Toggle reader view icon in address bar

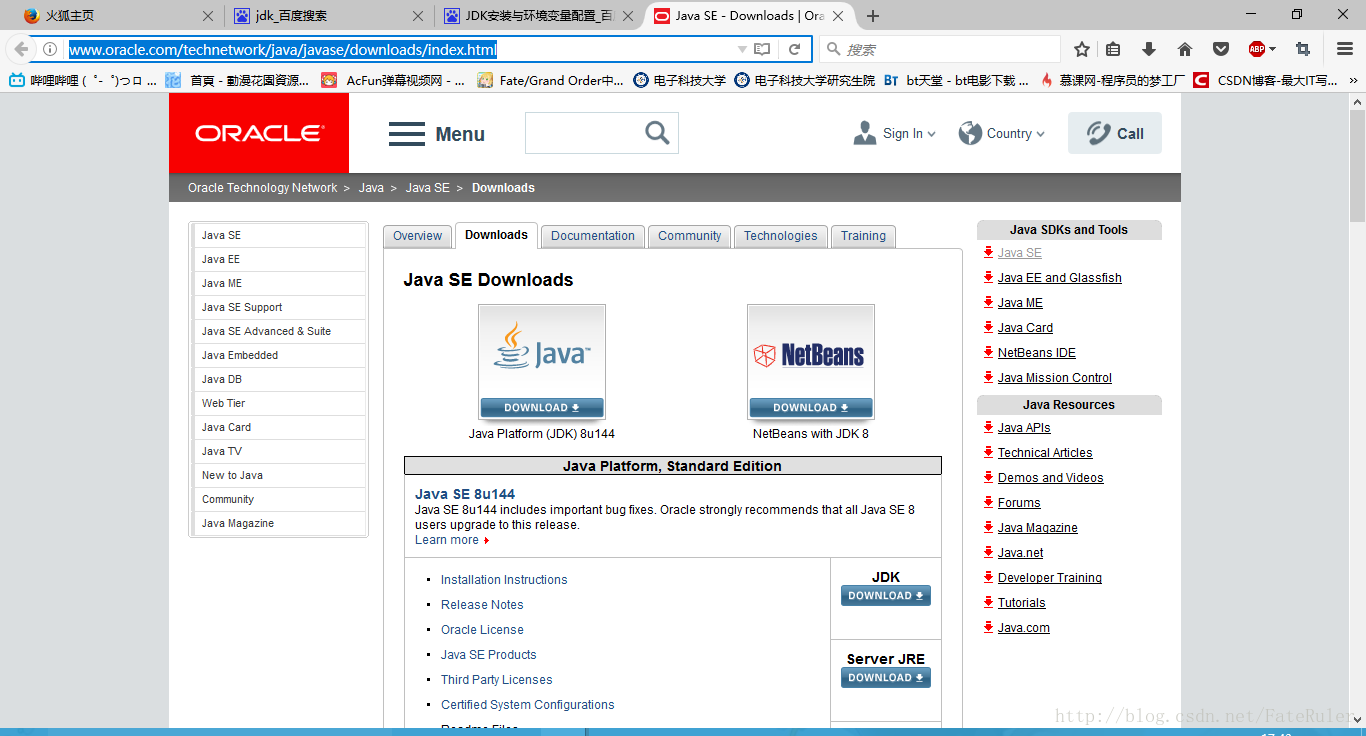[x=762, y=49]
